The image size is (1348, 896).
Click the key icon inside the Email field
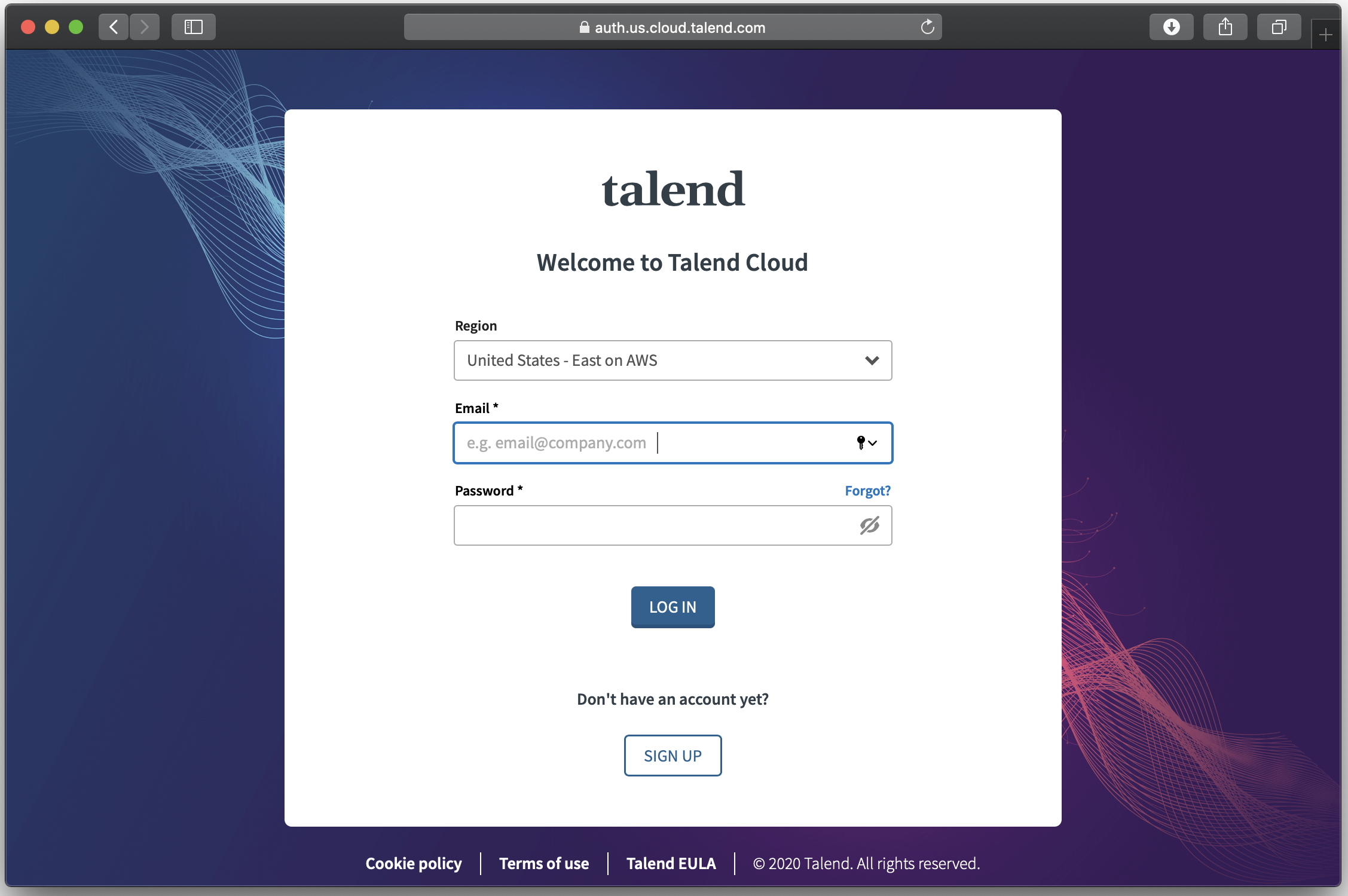860,443
